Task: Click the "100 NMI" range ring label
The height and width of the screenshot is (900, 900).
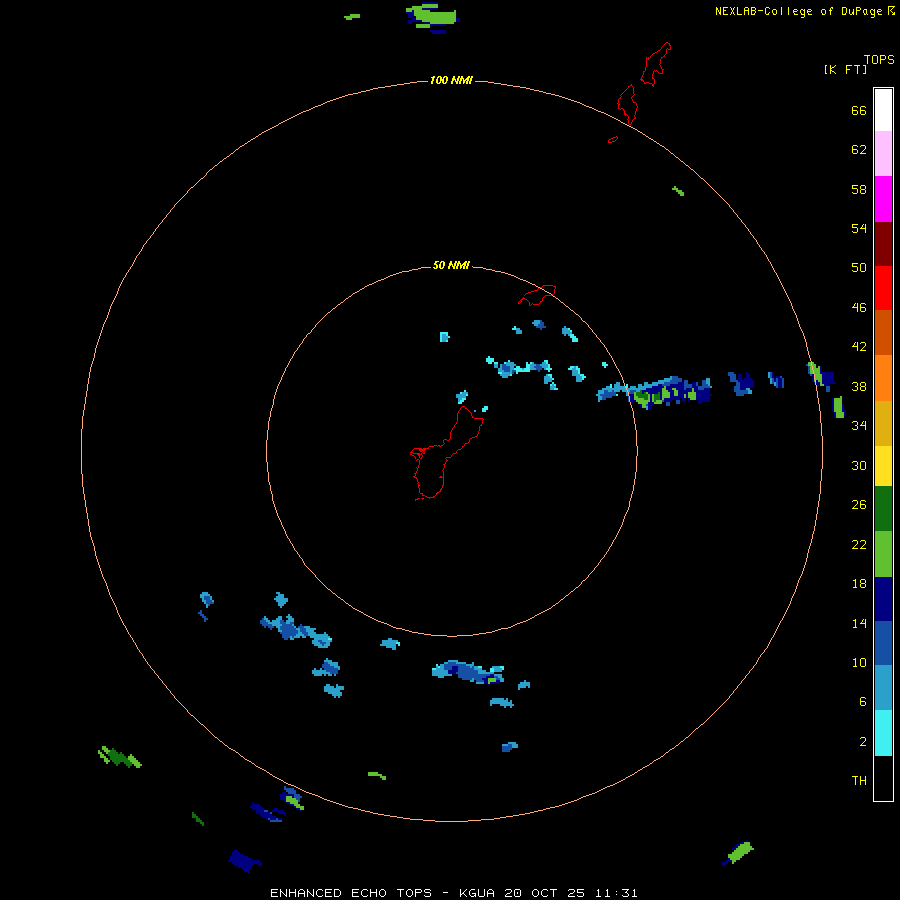Action: pyautogui.click(x=451, y=80)
